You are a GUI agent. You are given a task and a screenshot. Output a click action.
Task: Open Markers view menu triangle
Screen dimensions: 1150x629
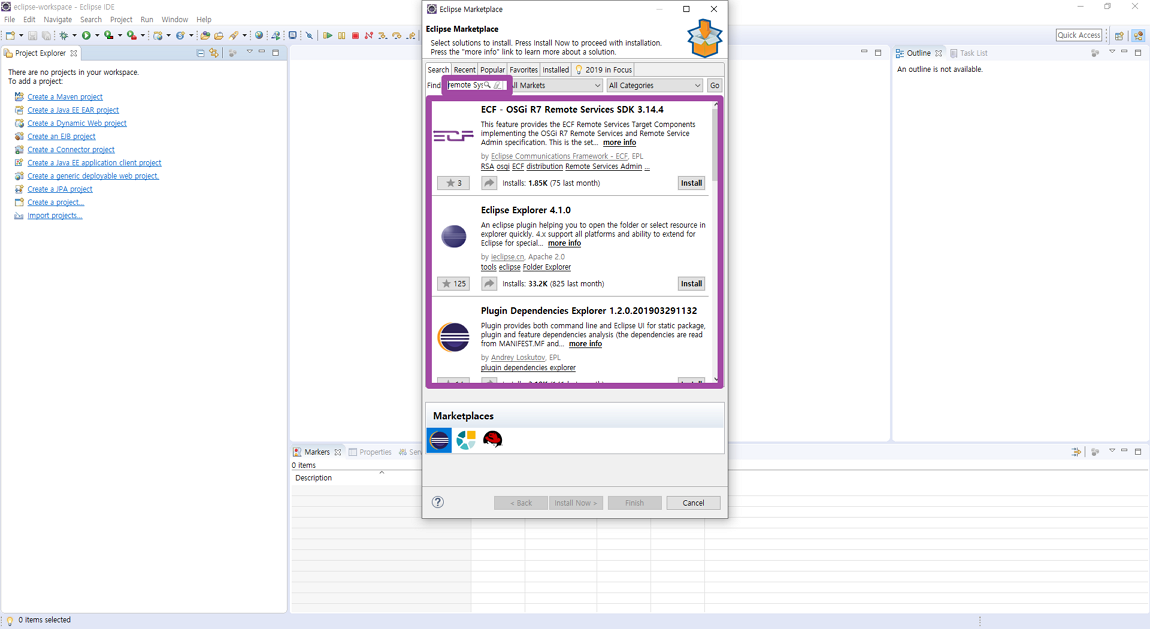point(1112,451)
